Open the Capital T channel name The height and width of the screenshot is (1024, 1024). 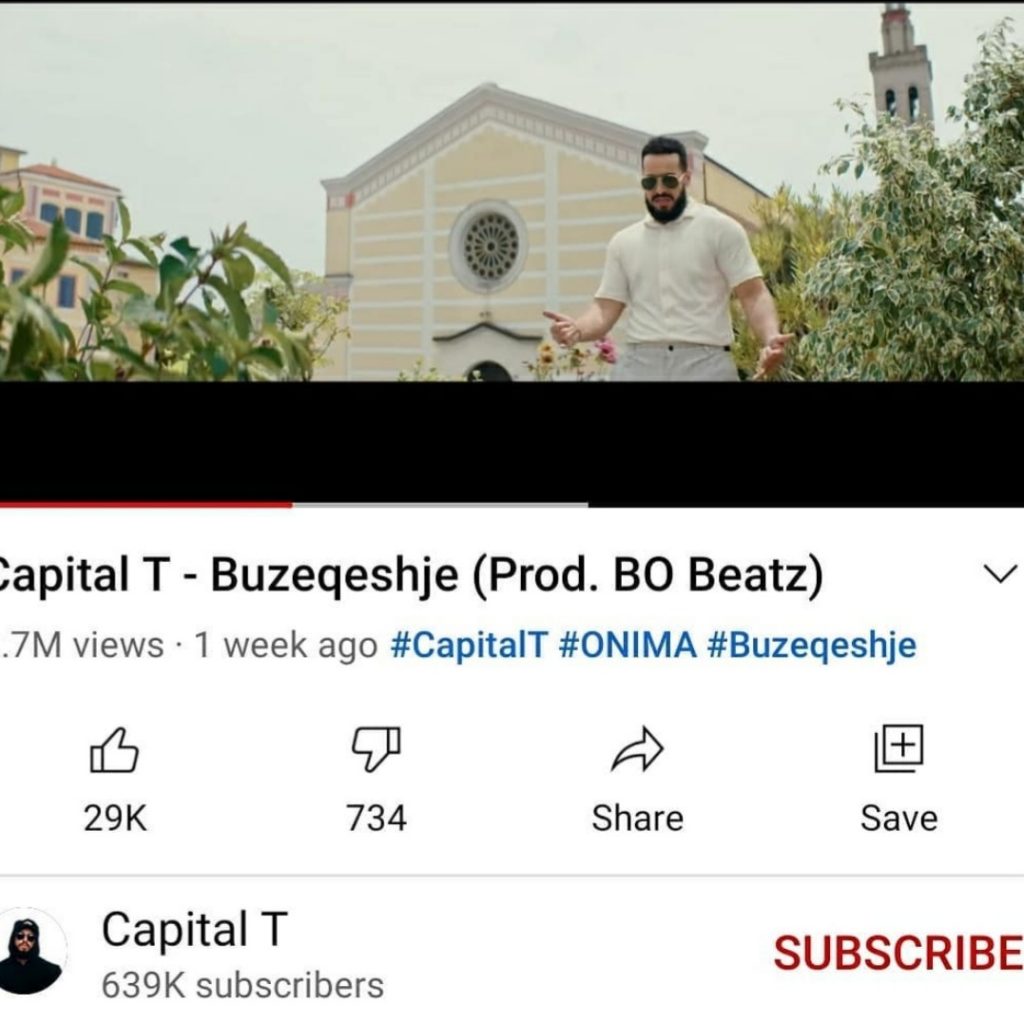point(195,929)
